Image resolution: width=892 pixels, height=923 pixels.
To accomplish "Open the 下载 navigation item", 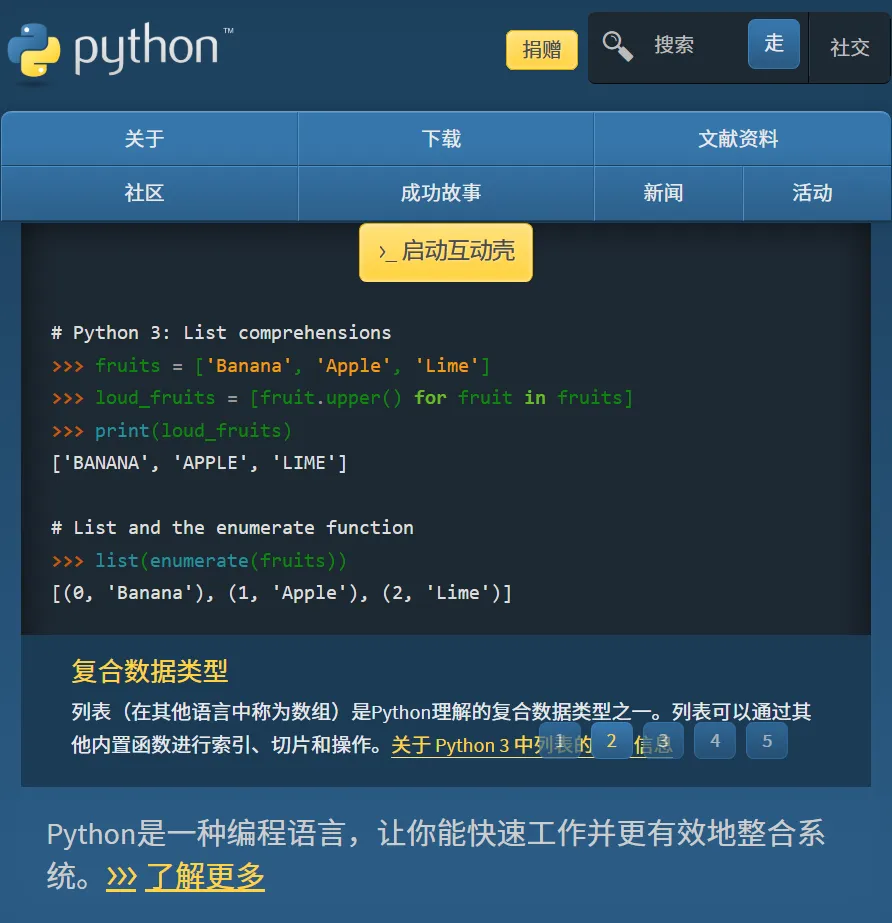I will pos(446,139).
